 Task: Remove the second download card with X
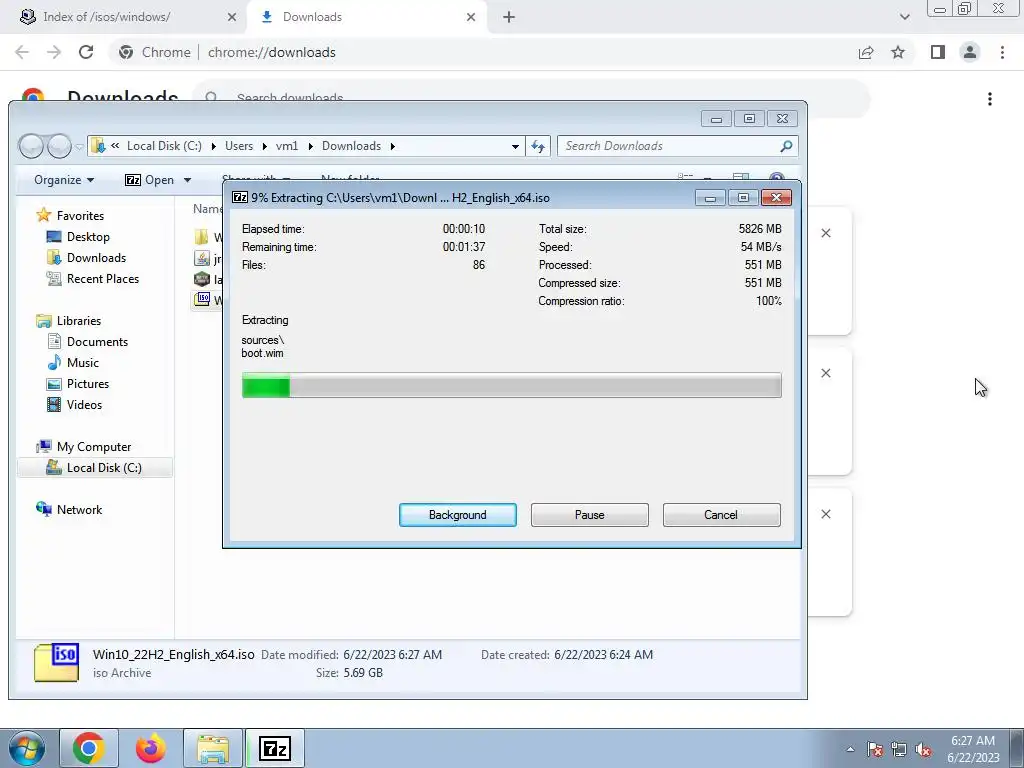[x=825, y=373]
